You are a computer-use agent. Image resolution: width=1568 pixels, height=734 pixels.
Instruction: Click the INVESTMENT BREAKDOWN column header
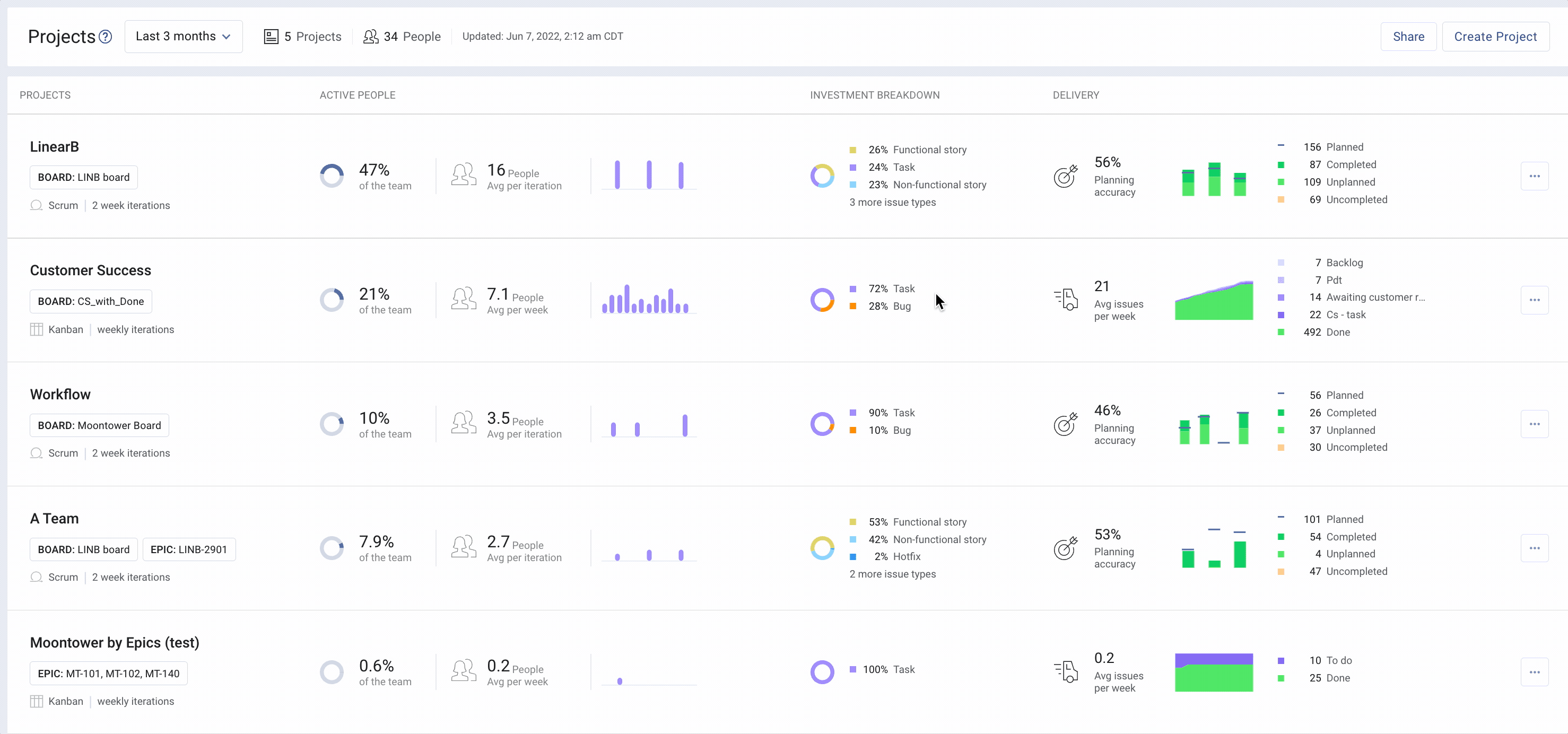875,95
